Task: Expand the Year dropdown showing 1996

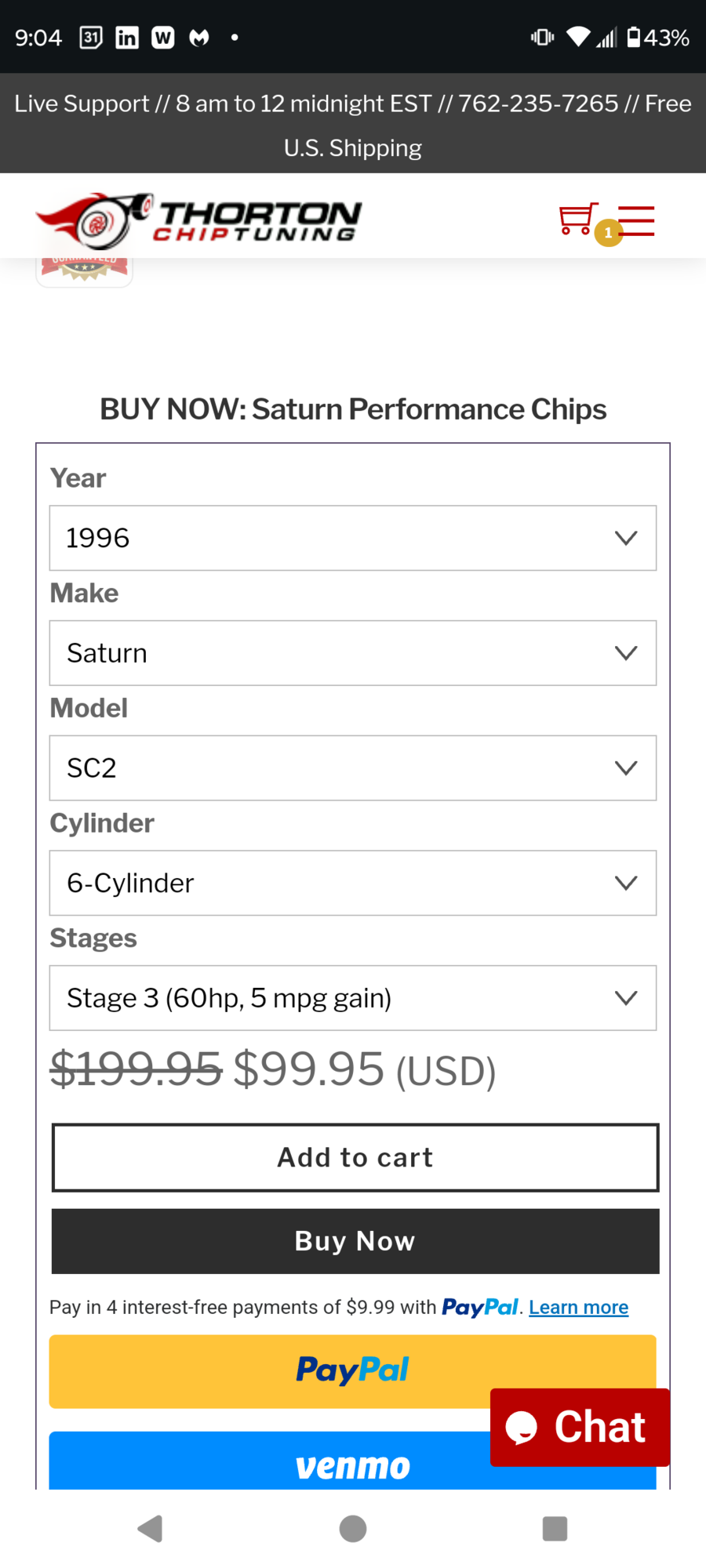Action: point(352,538)
